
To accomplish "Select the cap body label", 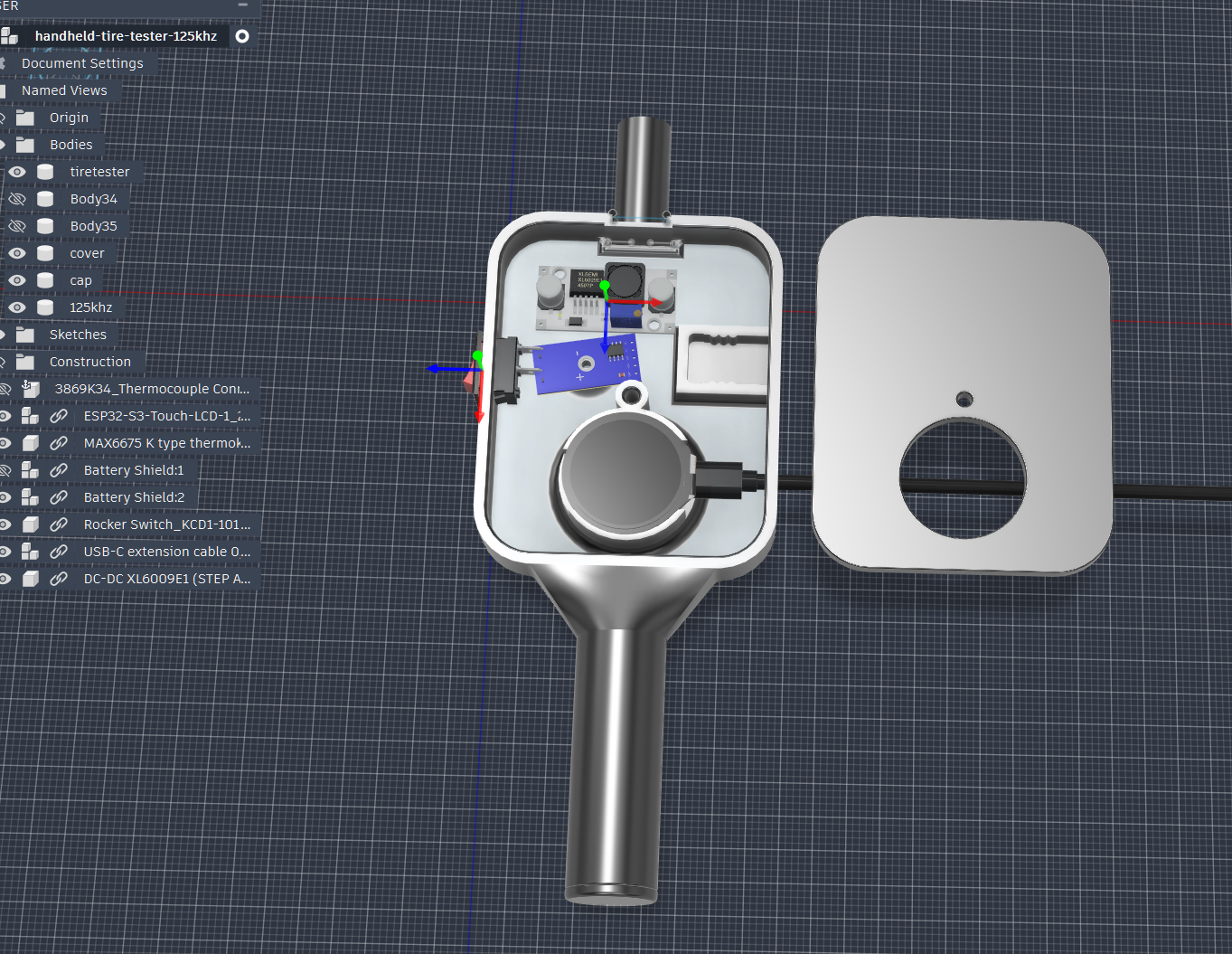I will click(x=80, y=280).
